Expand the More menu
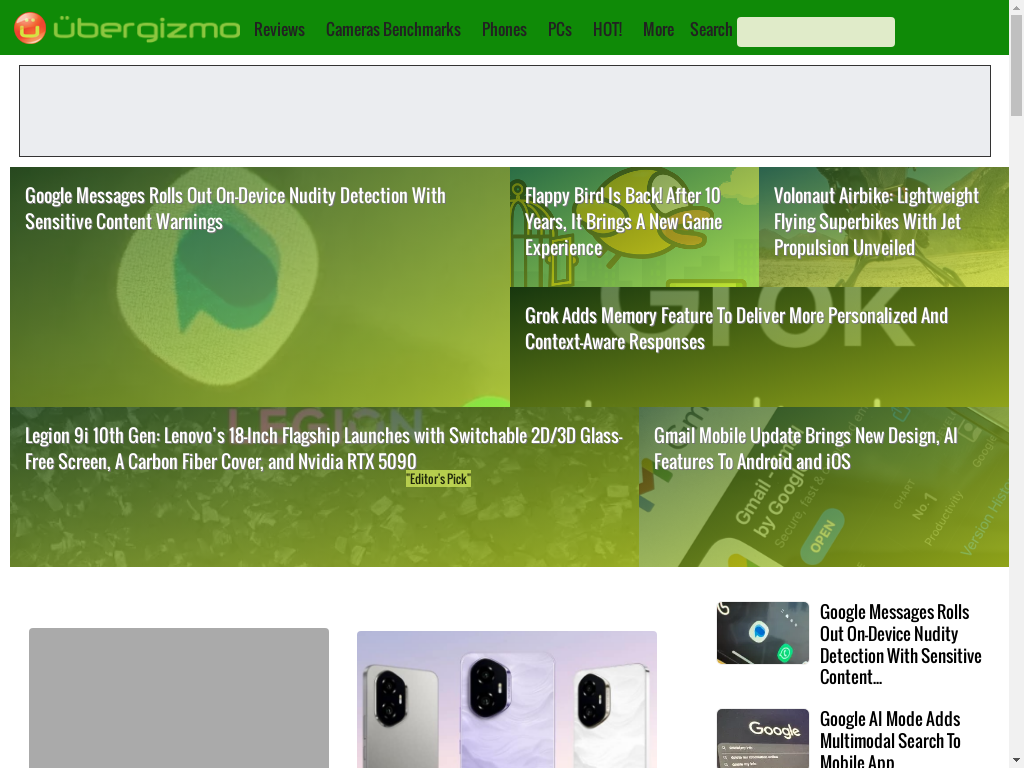The image size is (1024, 768). pyautogui.click(x=658, y=29)
